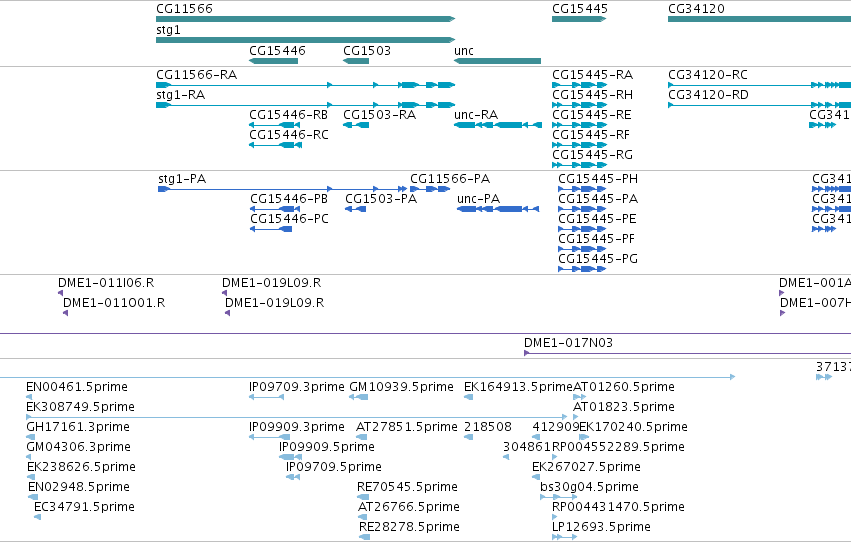
Task: Select transcript CG15445-RG
Action: 593,155
